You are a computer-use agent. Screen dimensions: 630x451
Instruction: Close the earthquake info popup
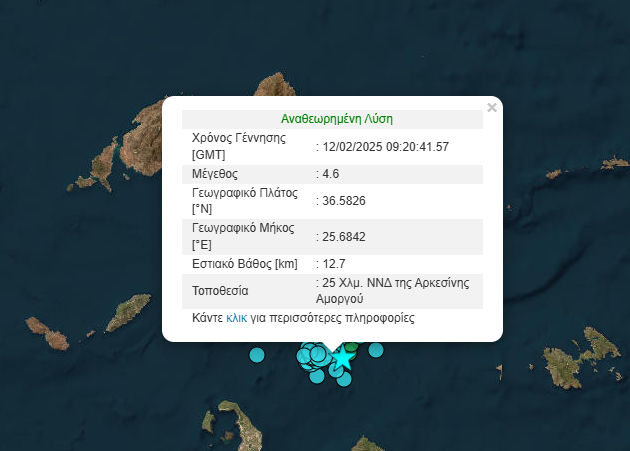point(491,107)
